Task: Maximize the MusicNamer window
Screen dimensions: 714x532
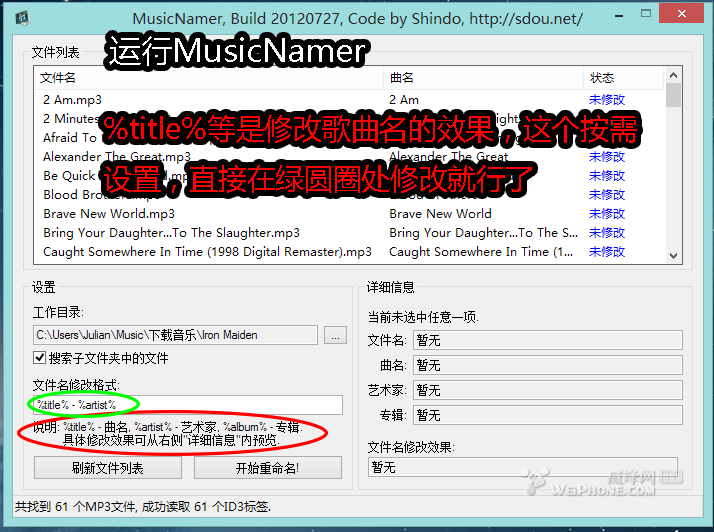Action: [646, 14]
